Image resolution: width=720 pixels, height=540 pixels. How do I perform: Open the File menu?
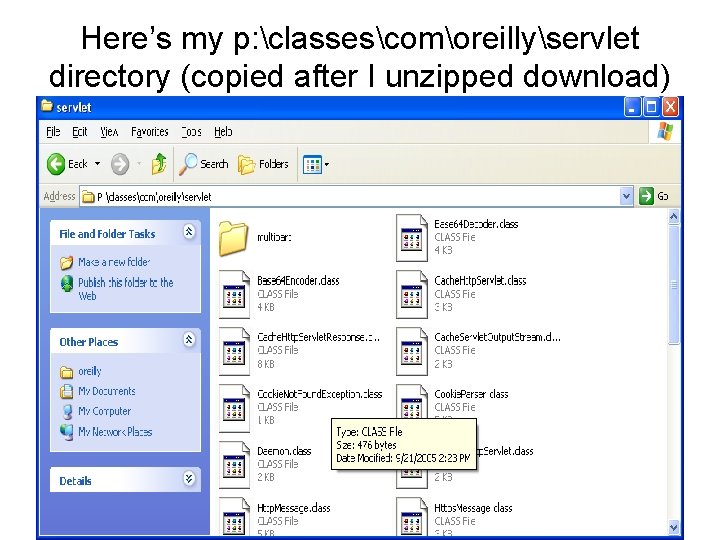click(53, 132)
